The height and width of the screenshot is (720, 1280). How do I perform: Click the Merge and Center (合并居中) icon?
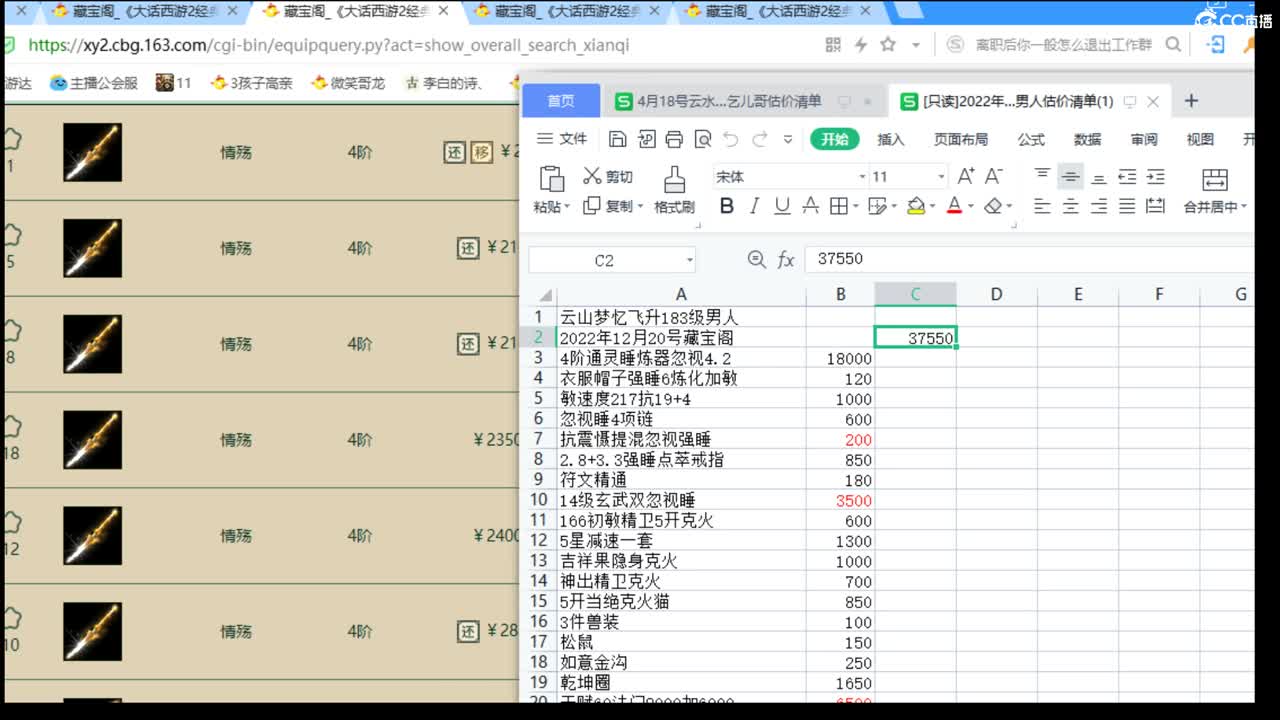click(1214, 180)
